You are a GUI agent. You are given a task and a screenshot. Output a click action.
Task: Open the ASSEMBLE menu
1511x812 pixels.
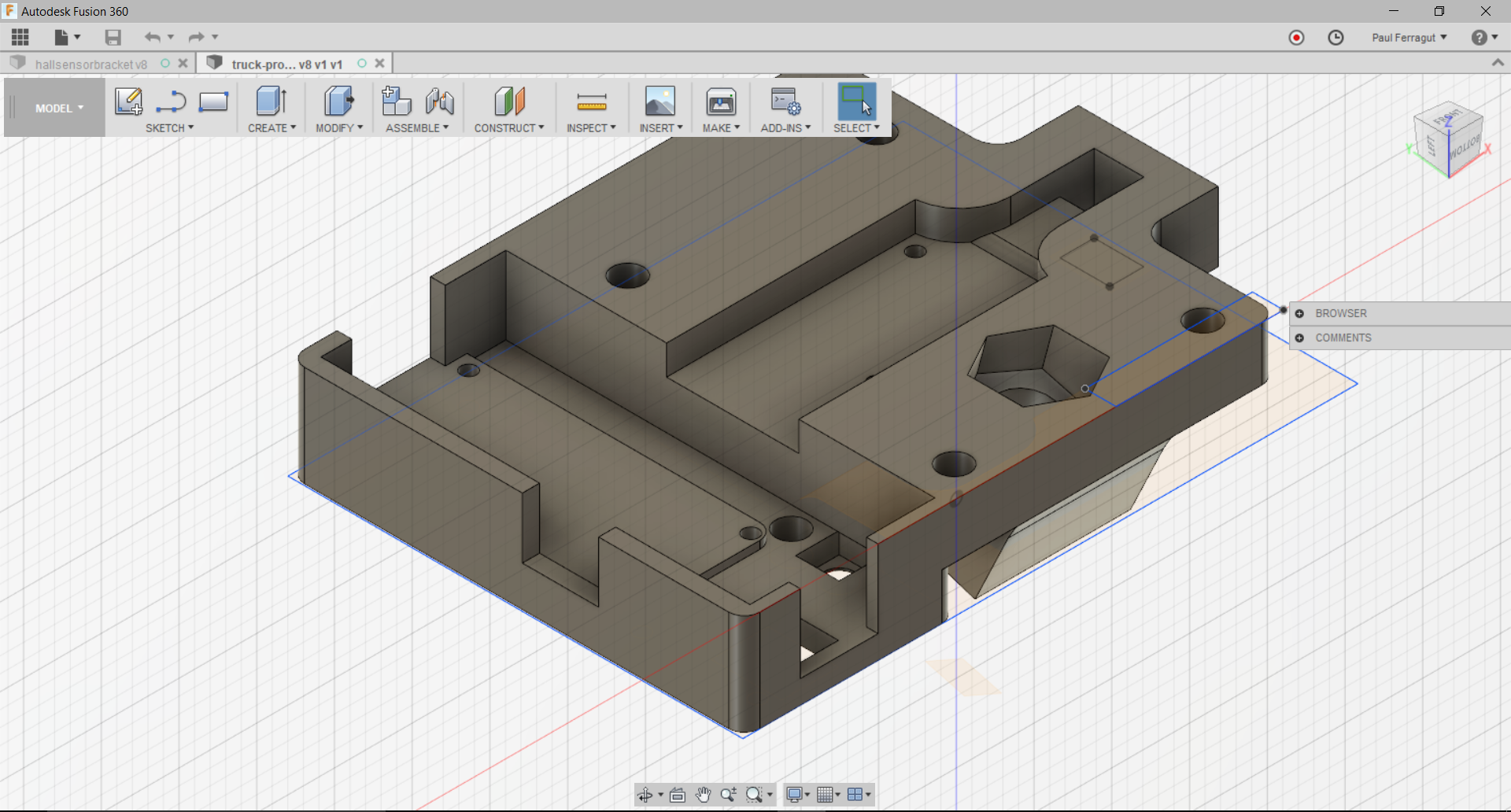pos(417,127)
